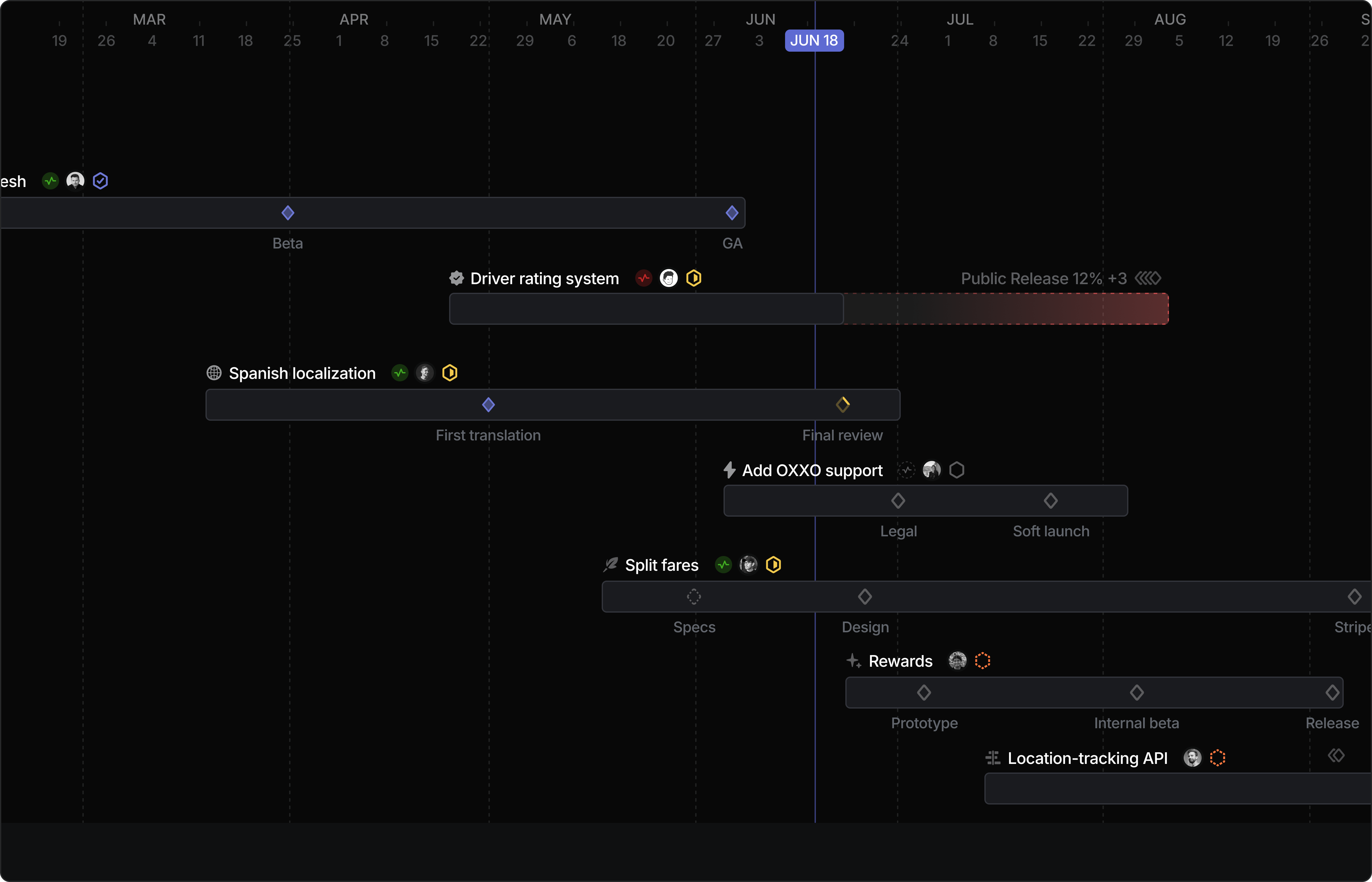Click the JUN 18 today marker

coord(814,41)
